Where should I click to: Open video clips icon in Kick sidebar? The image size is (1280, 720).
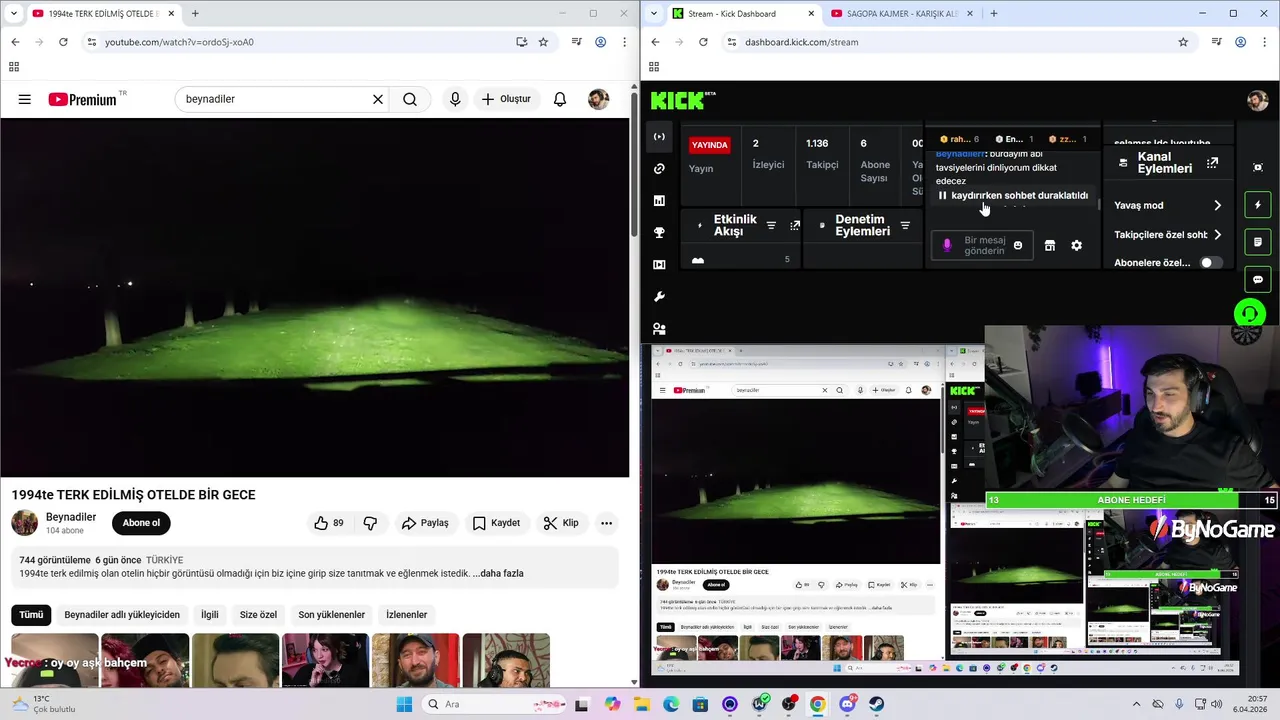coord(659,265)
